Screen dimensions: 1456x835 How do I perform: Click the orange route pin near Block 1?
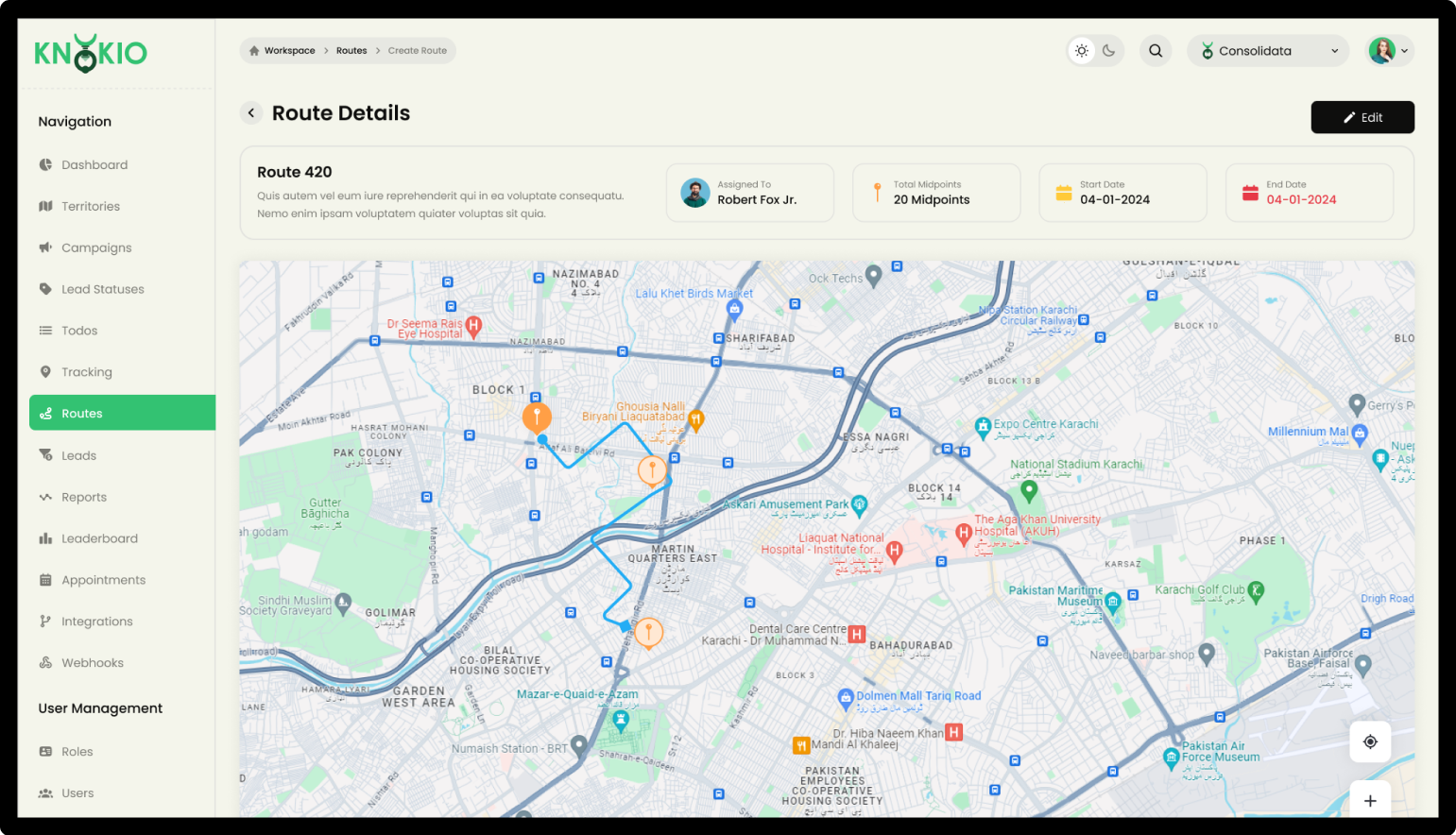click(x=537, y=417)
